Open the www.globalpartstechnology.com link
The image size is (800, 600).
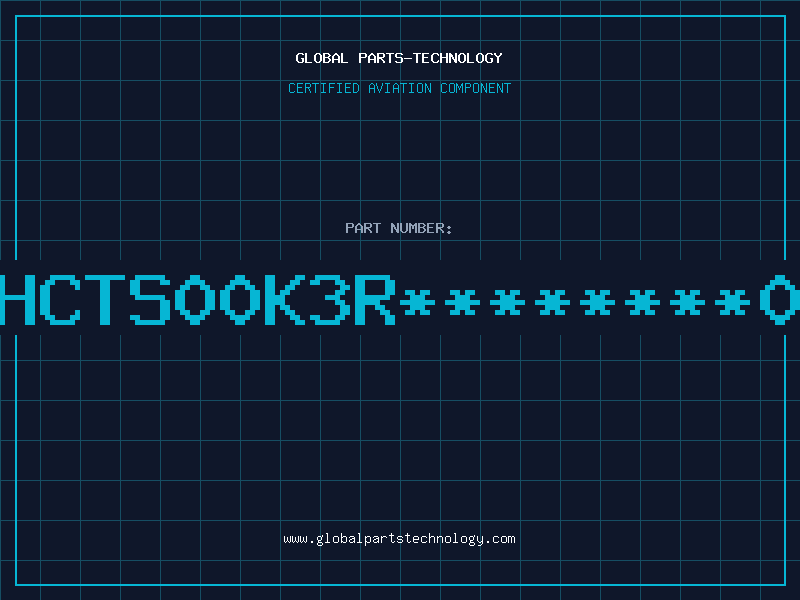click(399, 539)
